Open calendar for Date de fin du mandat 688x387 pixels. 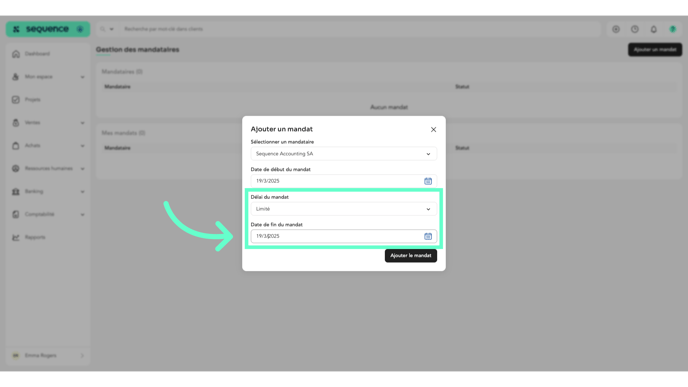tap(428, 236)
